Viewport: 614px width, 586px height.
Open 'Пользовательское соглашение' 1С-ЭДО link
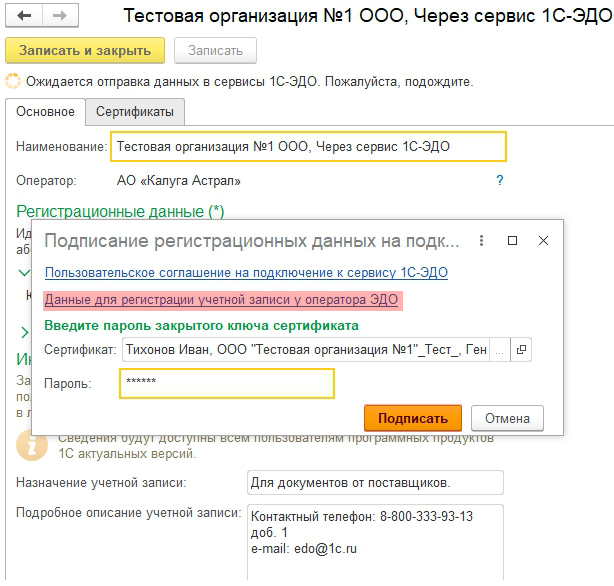click(246, 273)
